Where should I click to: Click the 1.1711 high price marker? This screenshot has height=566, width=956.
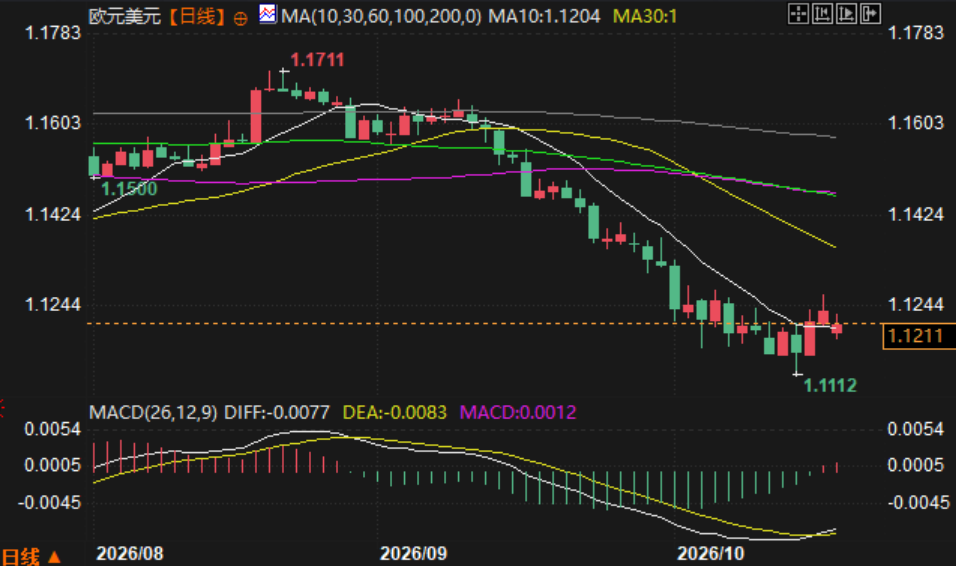click(x=317, y=60)
